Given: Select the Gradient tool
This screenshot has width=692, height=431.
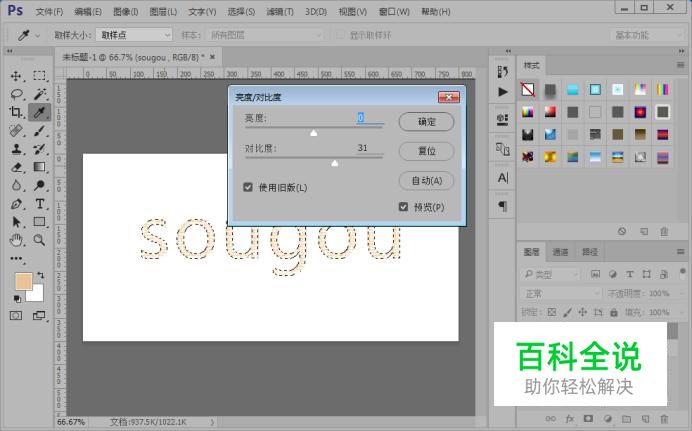Looking at the screenshot, I should [x=39, y=167].
